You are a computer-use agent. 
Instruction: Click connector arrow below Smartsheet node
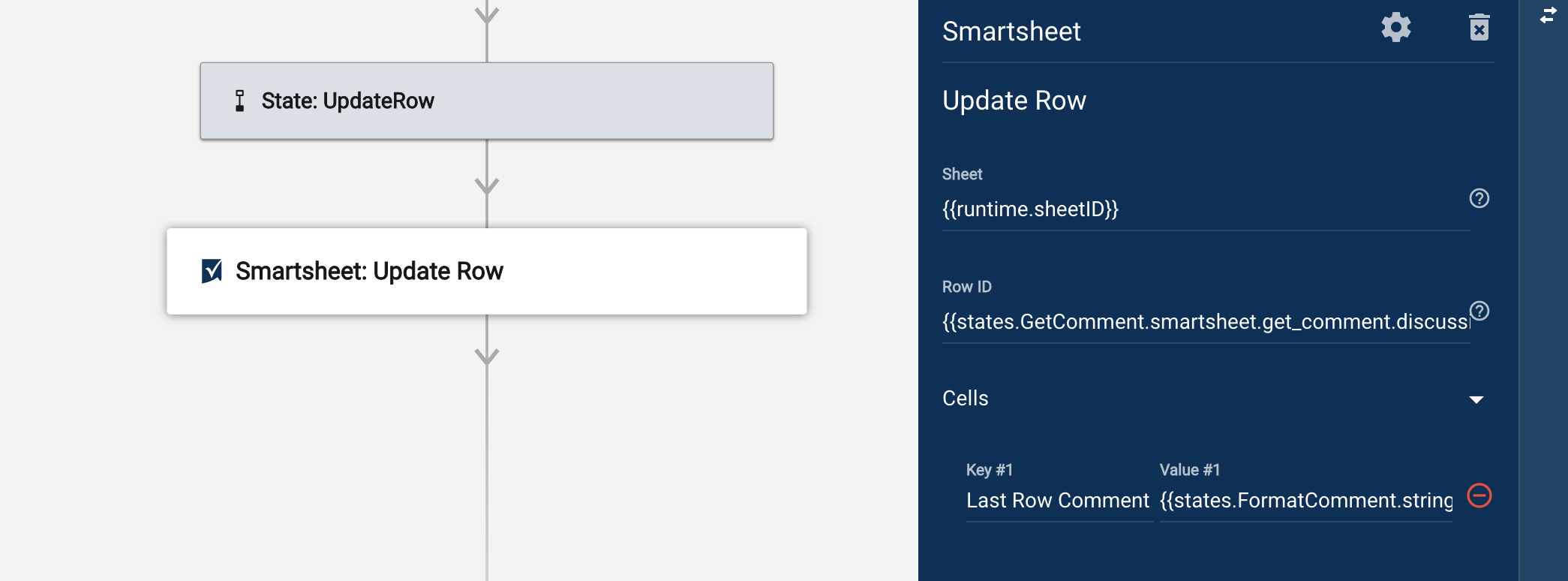click(487, 355)
